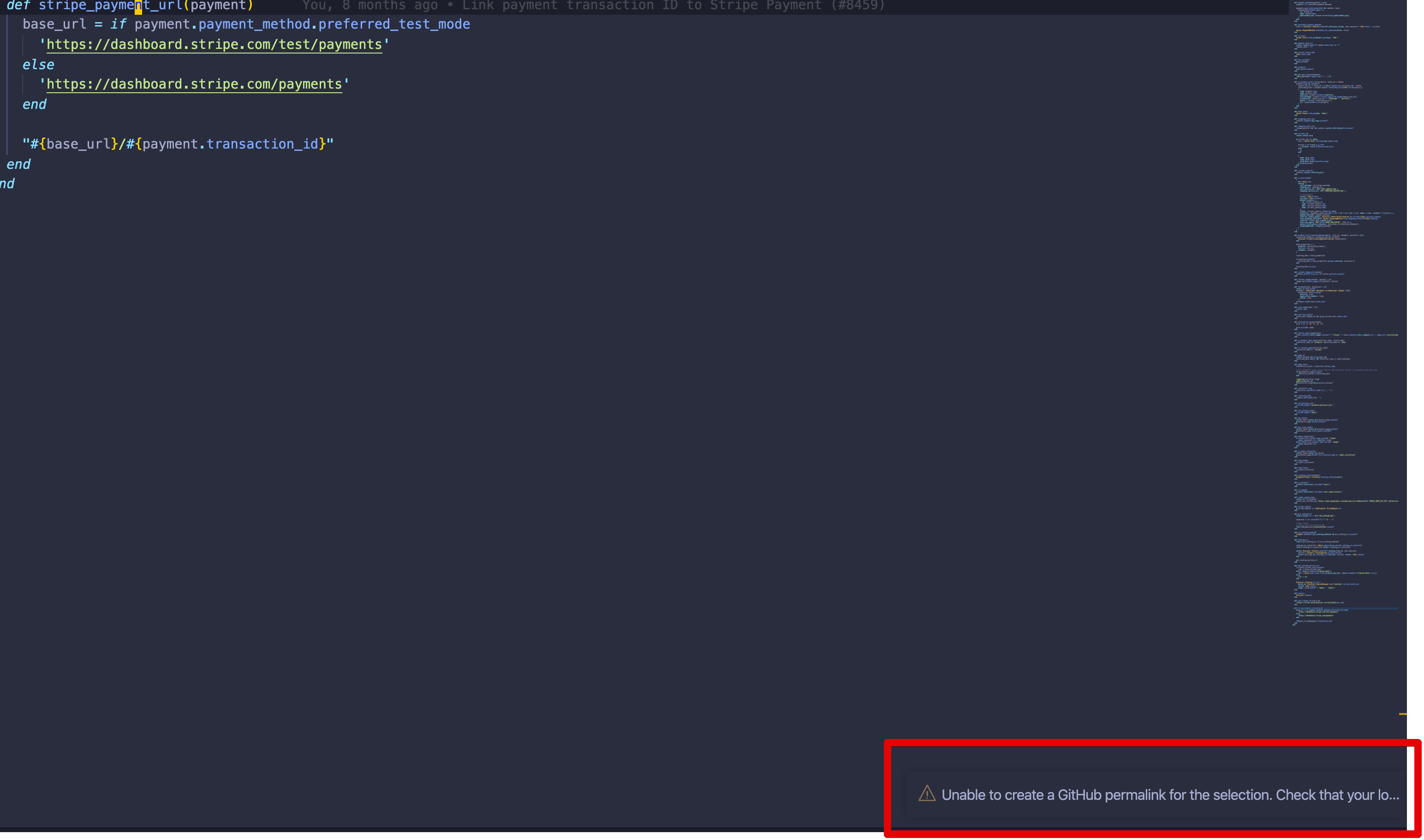Image resolution: width=1424 pixels, height=840 pixels.
Task: Click the 'You, 8 months ago' blame annotation
Action: tap(369, 6)
